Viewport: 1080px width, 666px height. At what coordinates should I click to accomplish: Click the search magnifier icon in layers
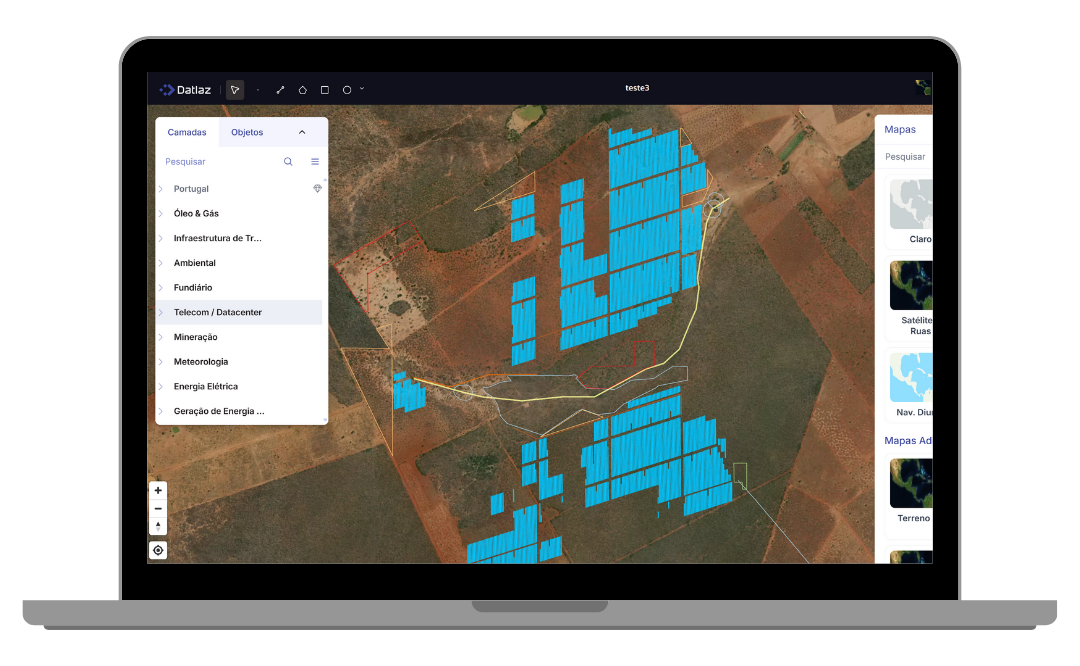point(288,162)
